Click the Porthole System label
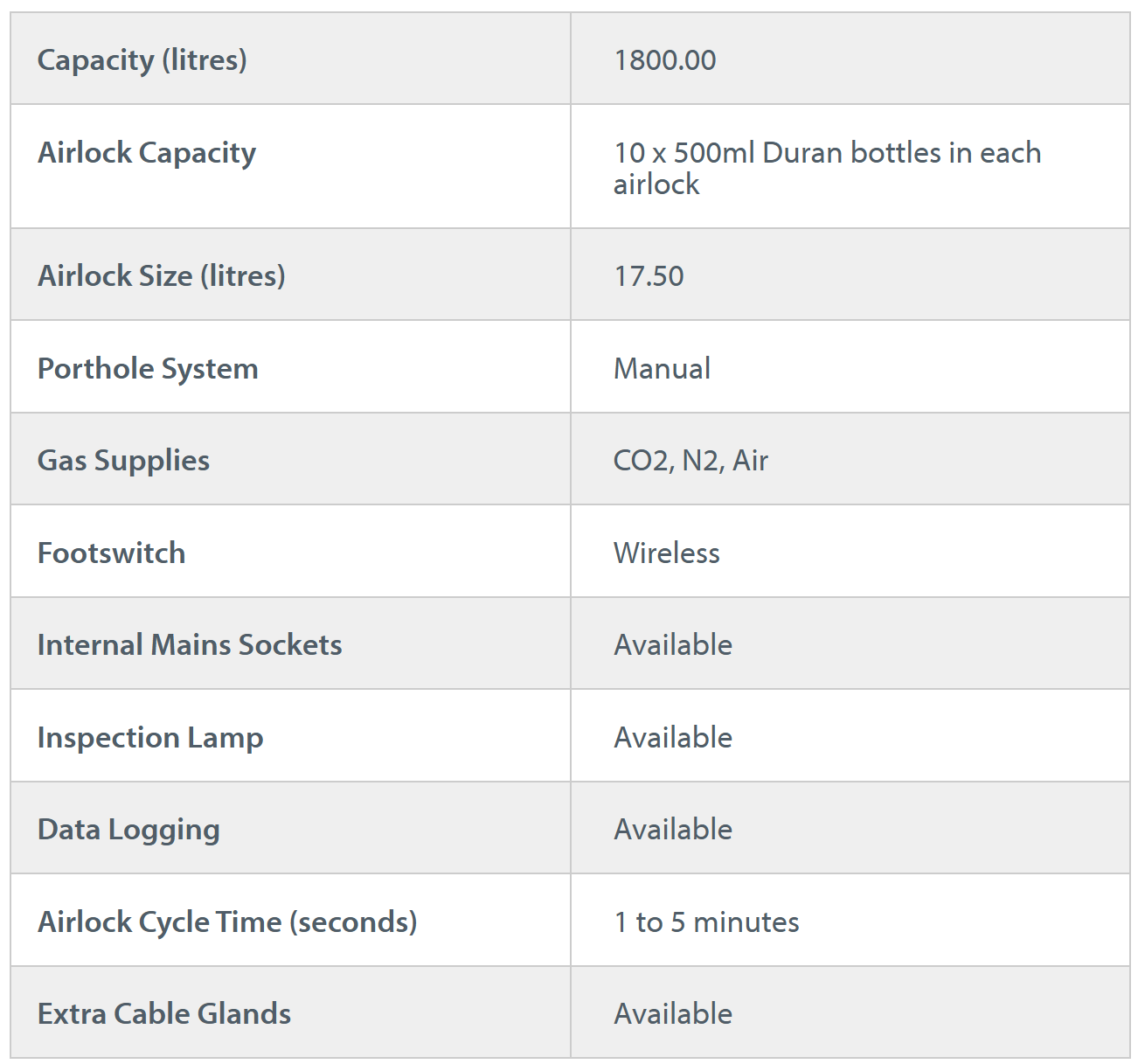The image size is (1138, 1064). [x=148, y=369]
